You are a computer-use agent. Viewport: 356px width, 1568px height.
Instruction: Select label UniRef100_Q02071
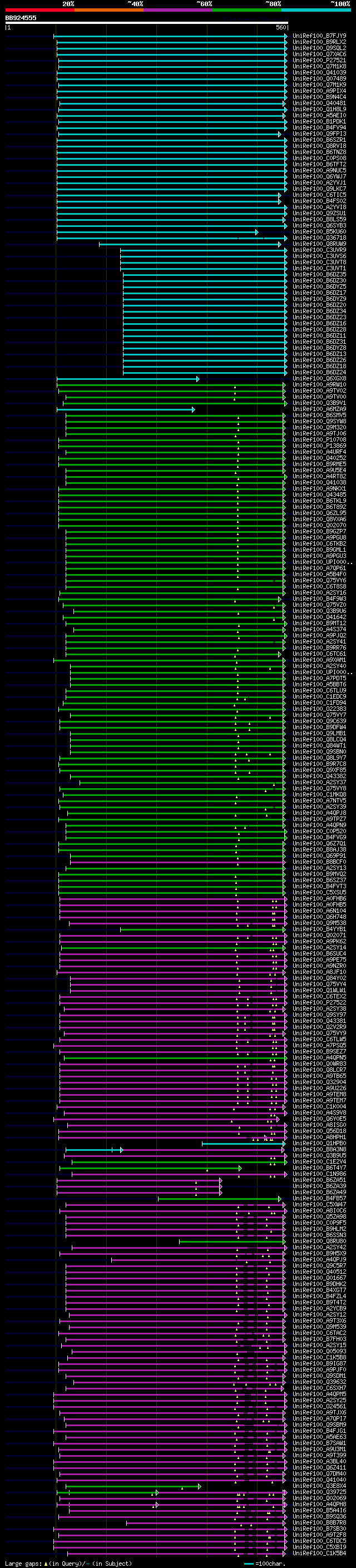[319, 936]
